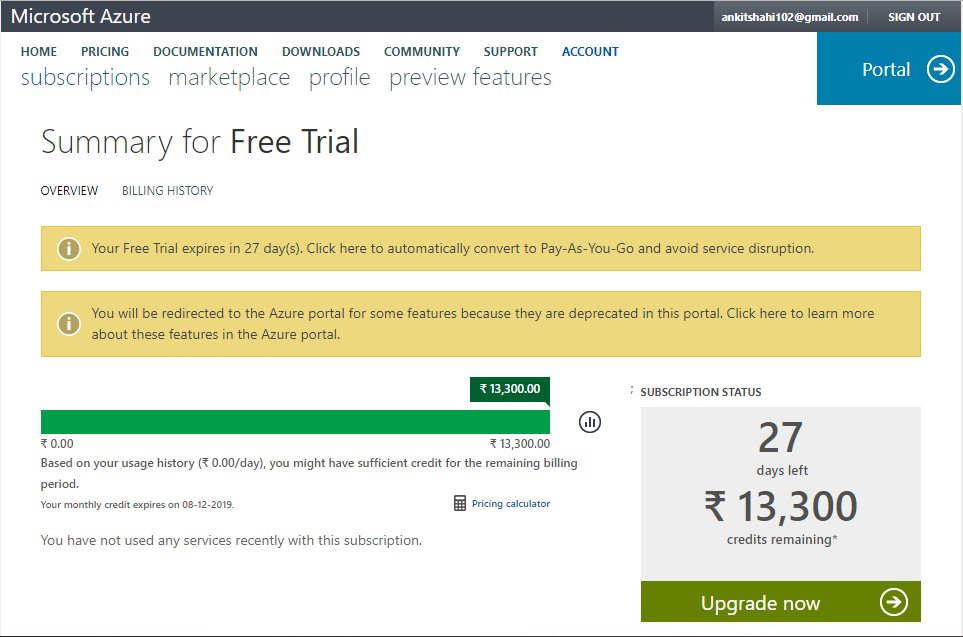
Task: Click the Upgrade now button
Action: (781, 601)
